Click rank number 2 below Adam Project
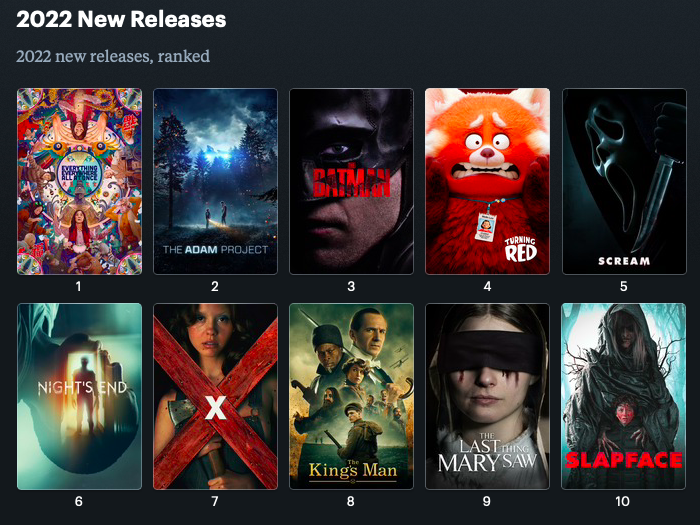Screen dimensions: 700x525 [215, 286]
